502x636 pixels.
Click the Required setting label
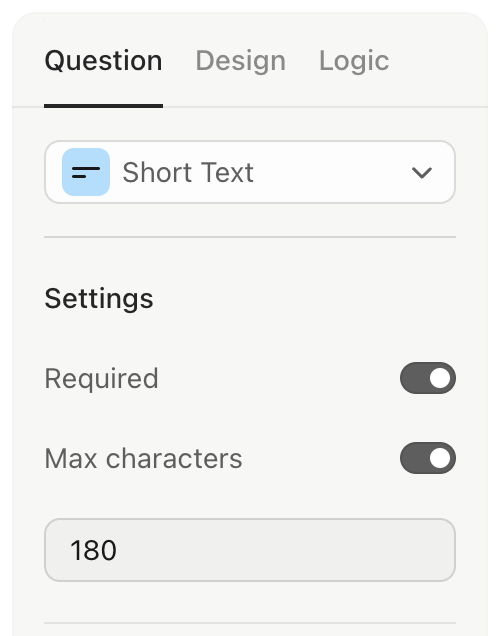click(x=101, y=378)
